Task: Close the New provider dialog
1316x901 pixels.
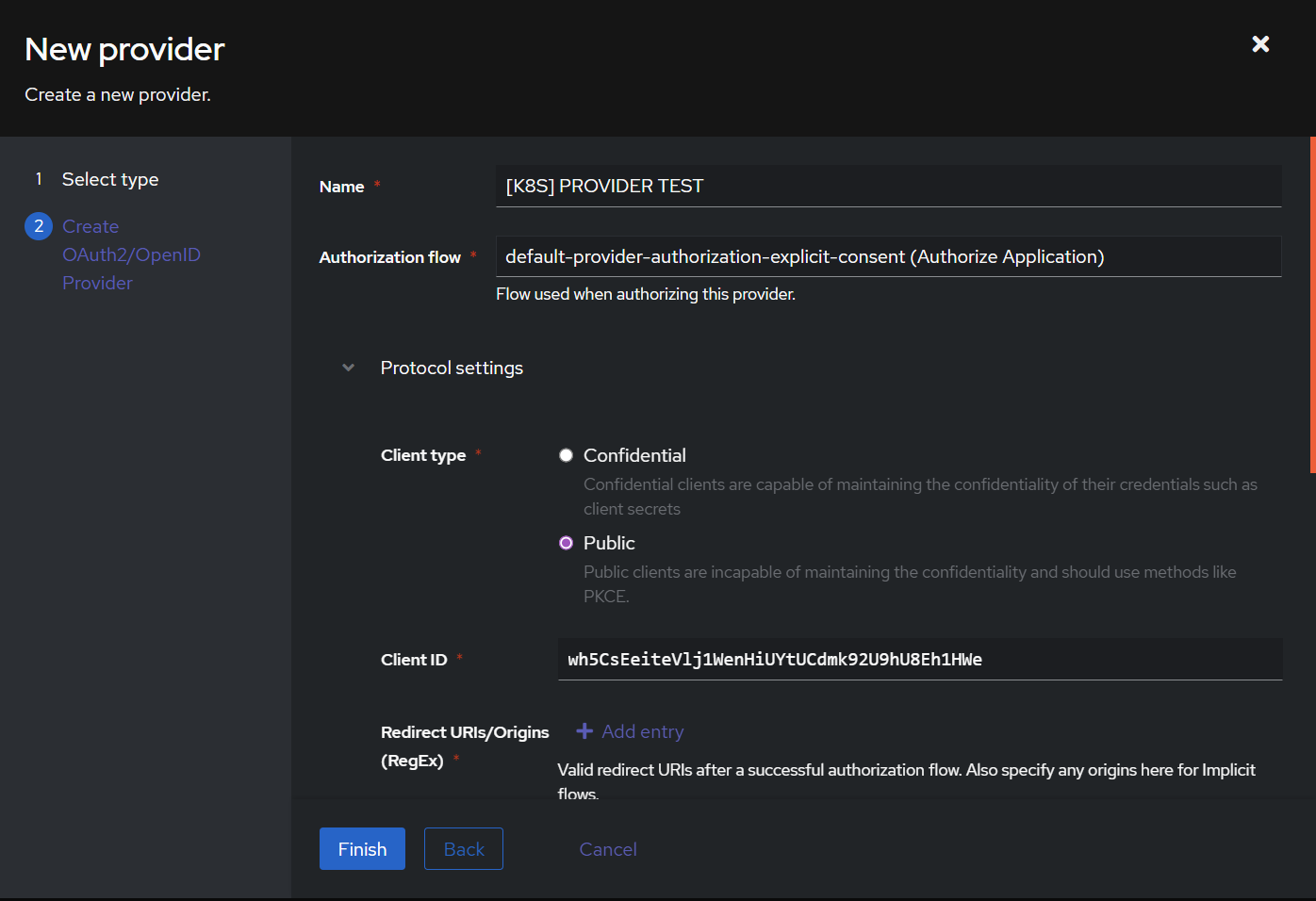Action: [1260, 44]
